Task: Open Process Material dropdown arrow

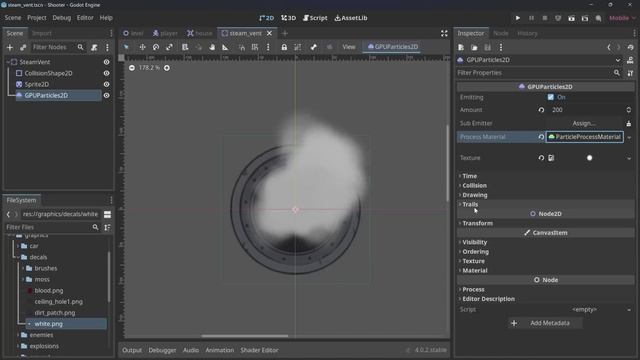Action: [x=629, y=137]
